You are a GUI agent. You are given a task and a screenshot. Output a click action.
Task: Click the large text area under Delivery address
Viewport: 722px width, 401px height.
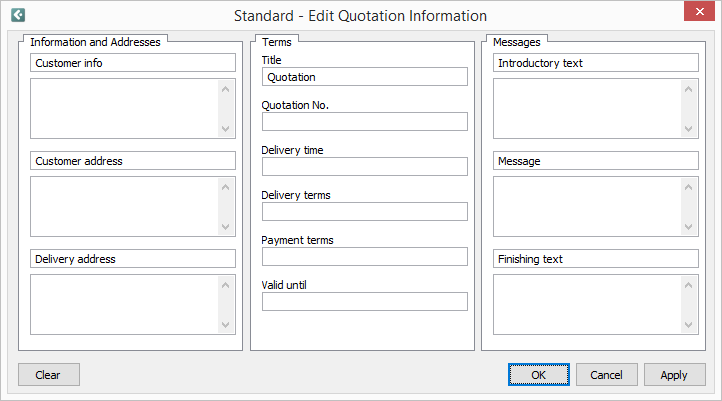coord(124,304)
